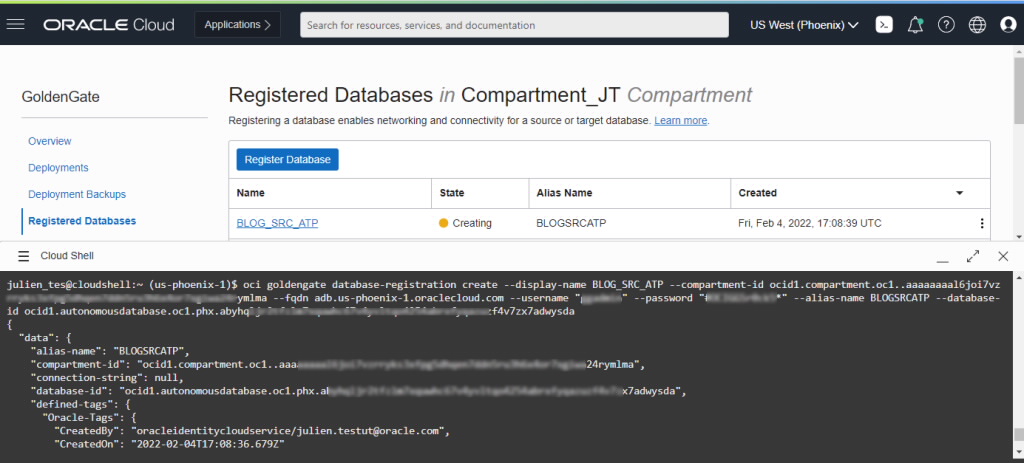The height and width of the screenshot is (463, 1024).
Task: Open the Cloud Shell hamburger menu
Action: click(x=24, y=256)
